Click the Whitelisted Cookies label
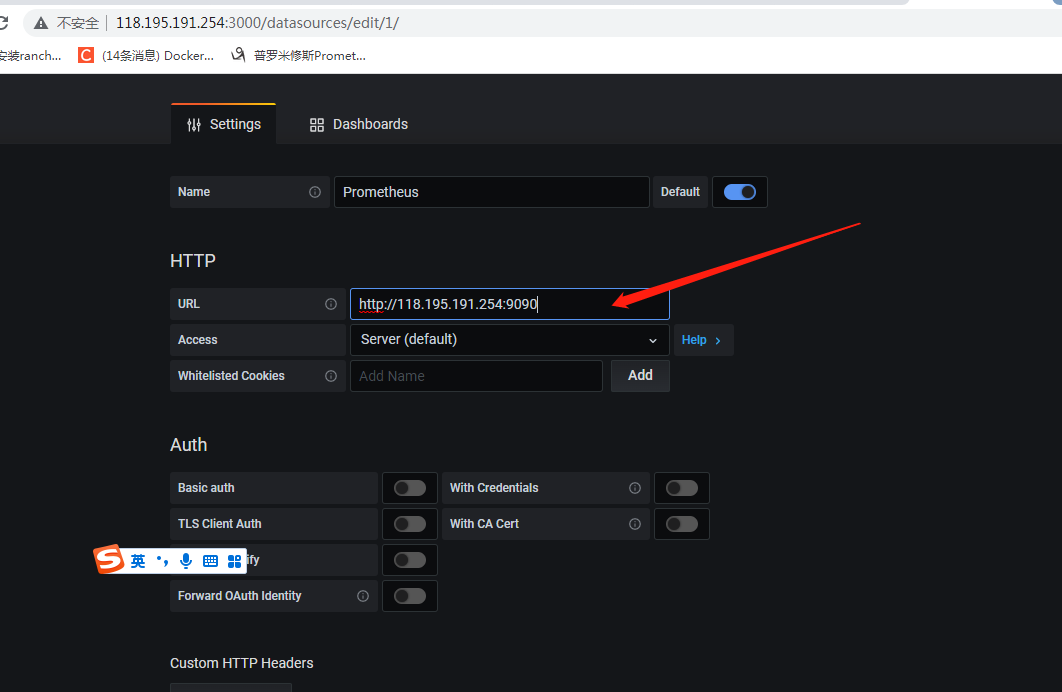The width and height of the screenshot is (1062, 692). 231,376
